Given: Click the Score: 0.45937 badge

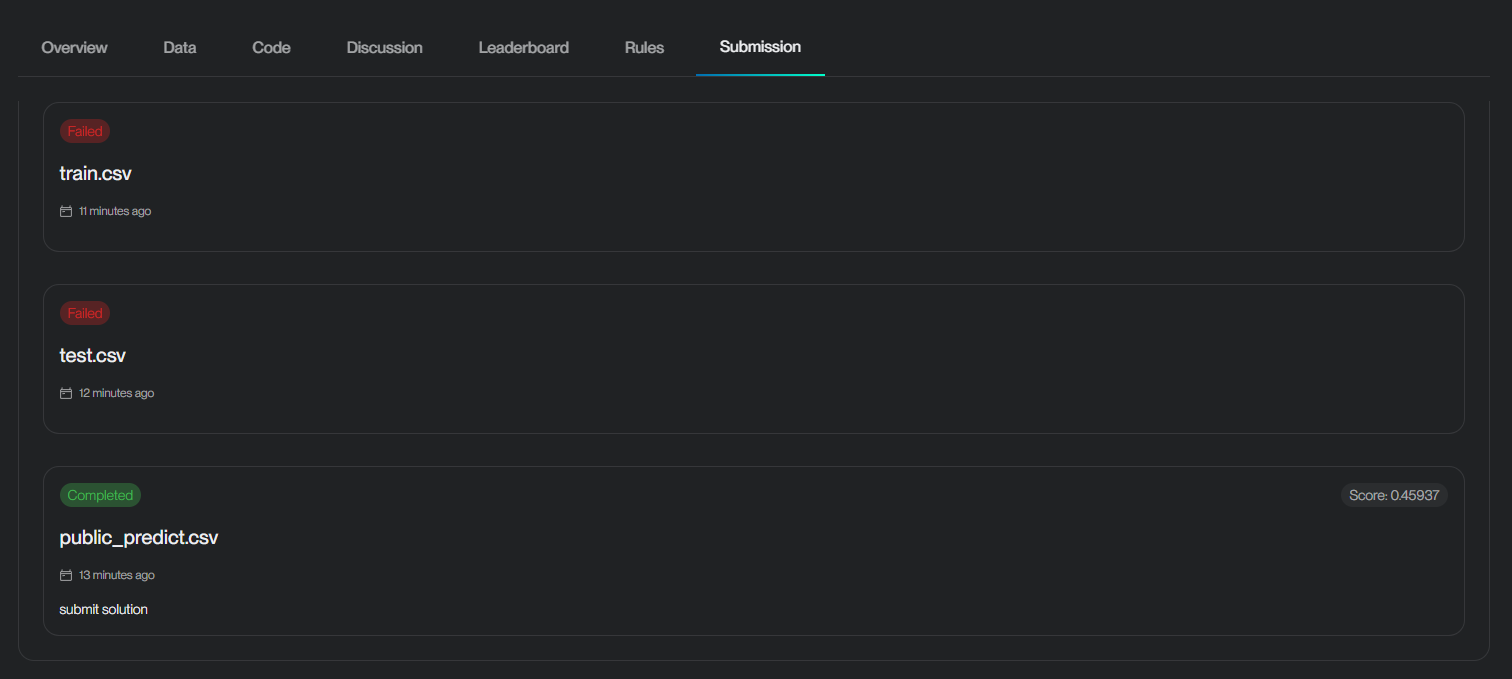Looking at the screenshot, I should click(1394, 494).
